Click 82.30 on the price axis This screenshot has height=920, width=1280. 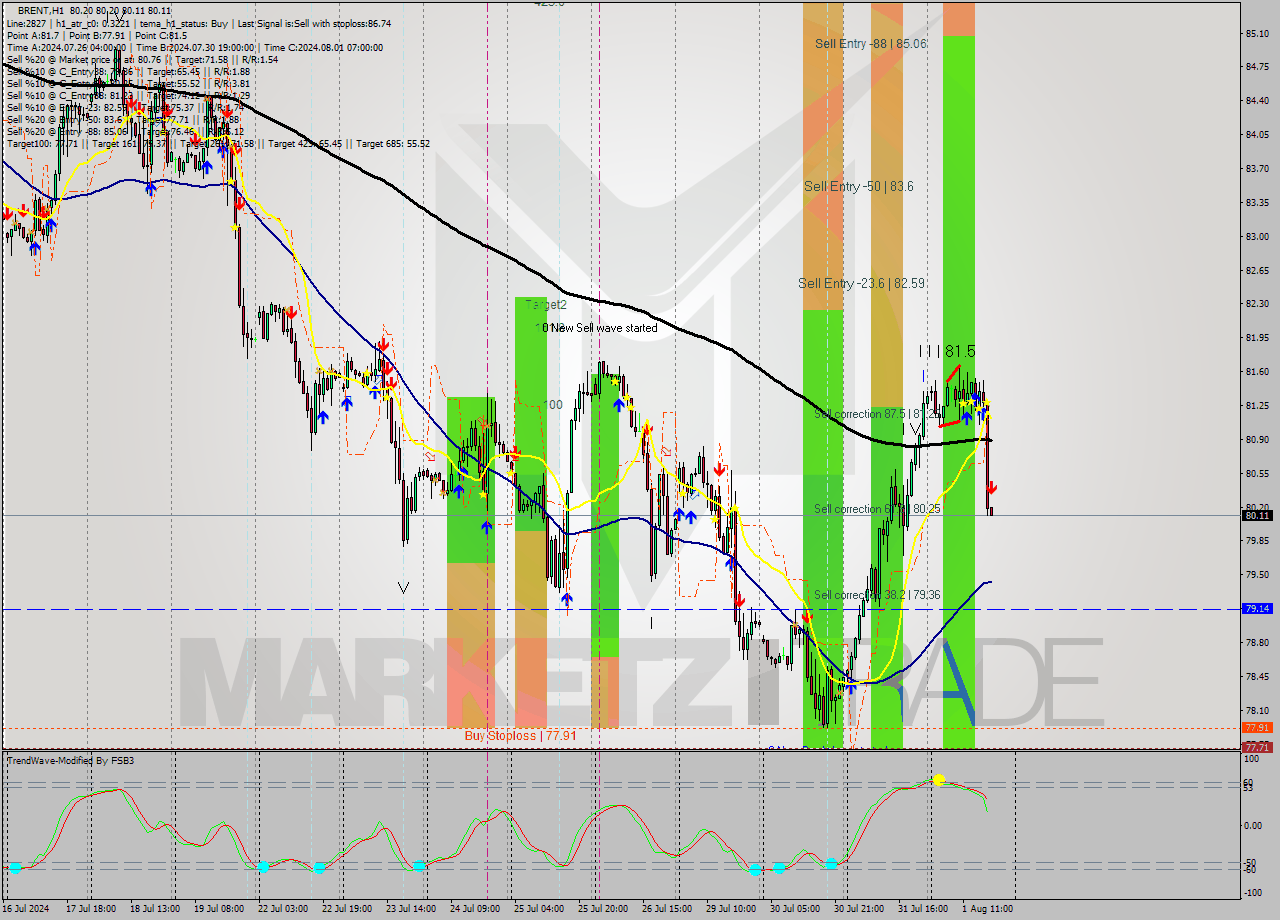pyautogui.click(x=1257, y=304)
